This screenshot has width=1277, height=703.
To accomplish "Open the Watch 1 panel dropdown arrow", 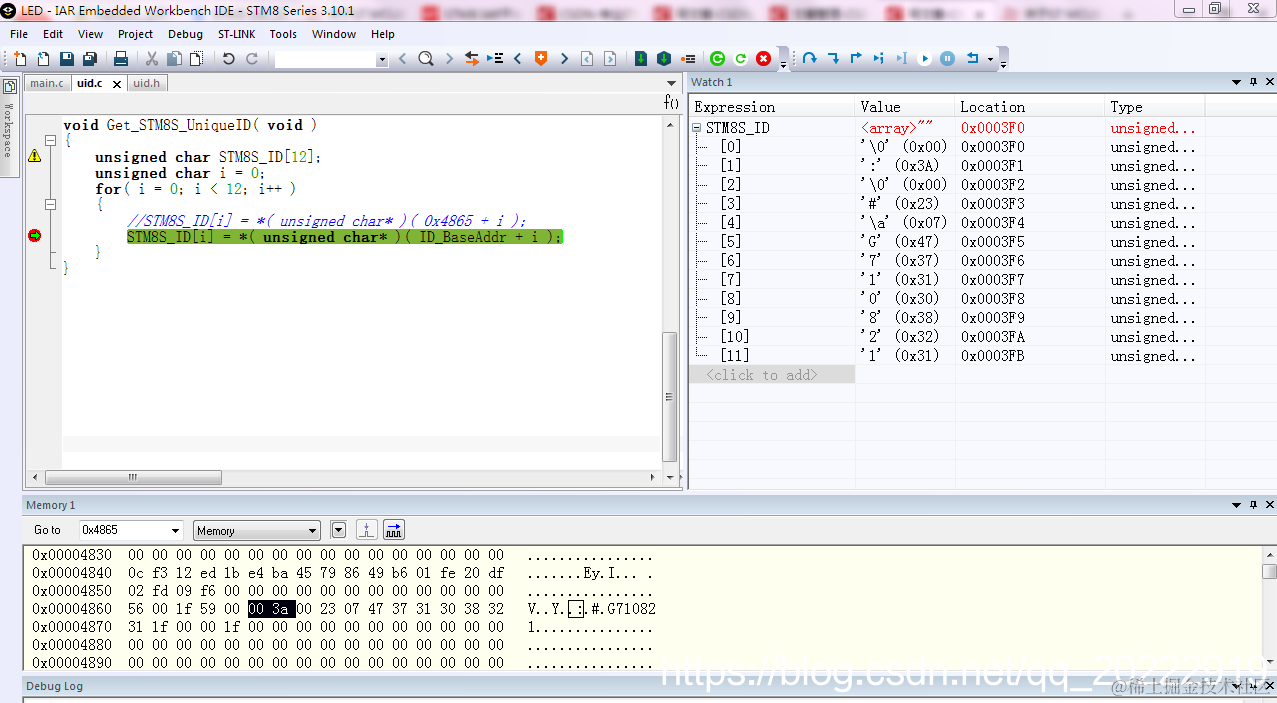I will [1236, 82].
